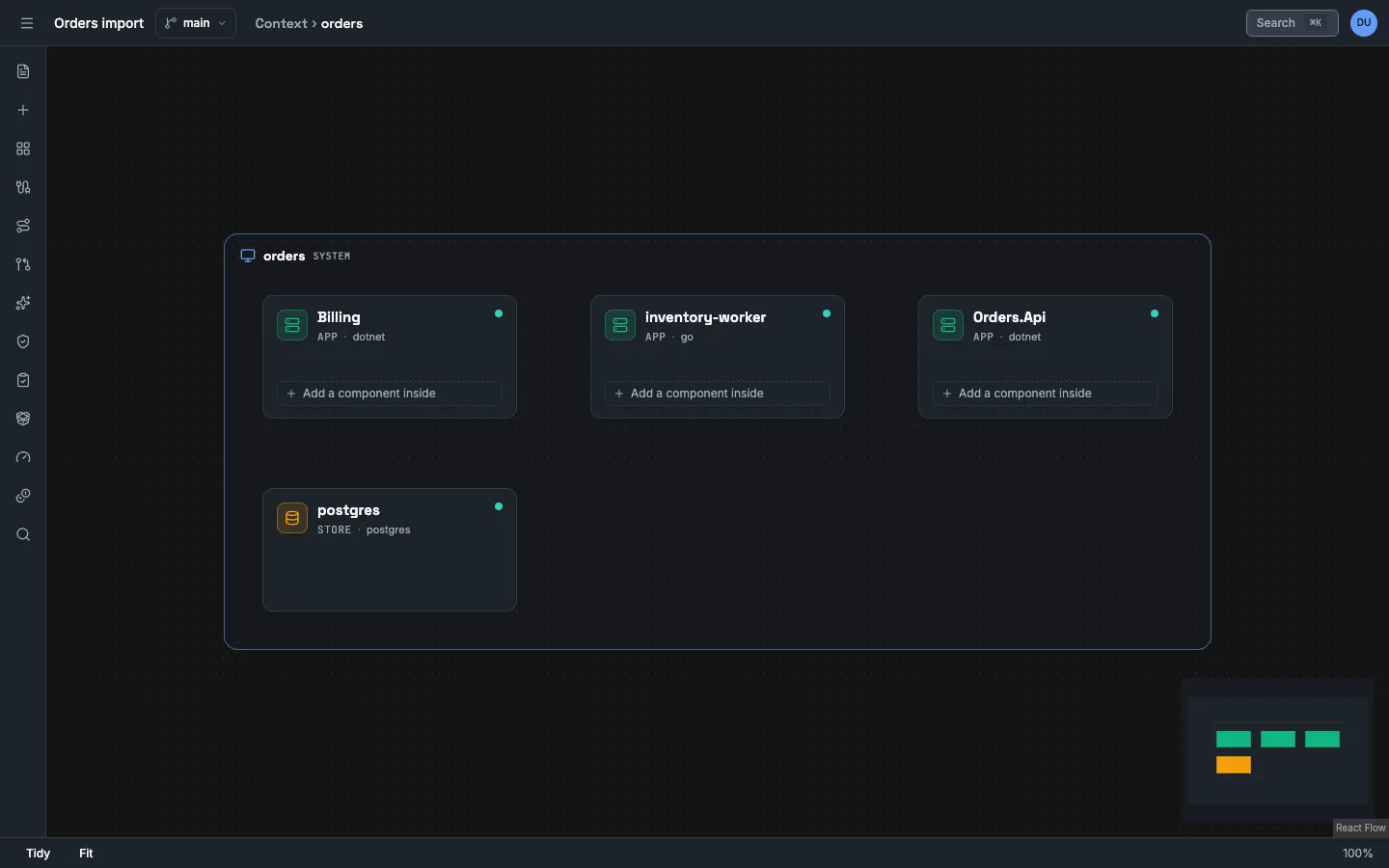The width and height of the screenshot is (1389, 868).
Task: Open the document icon in sidebar
Action: click(23, 71)
